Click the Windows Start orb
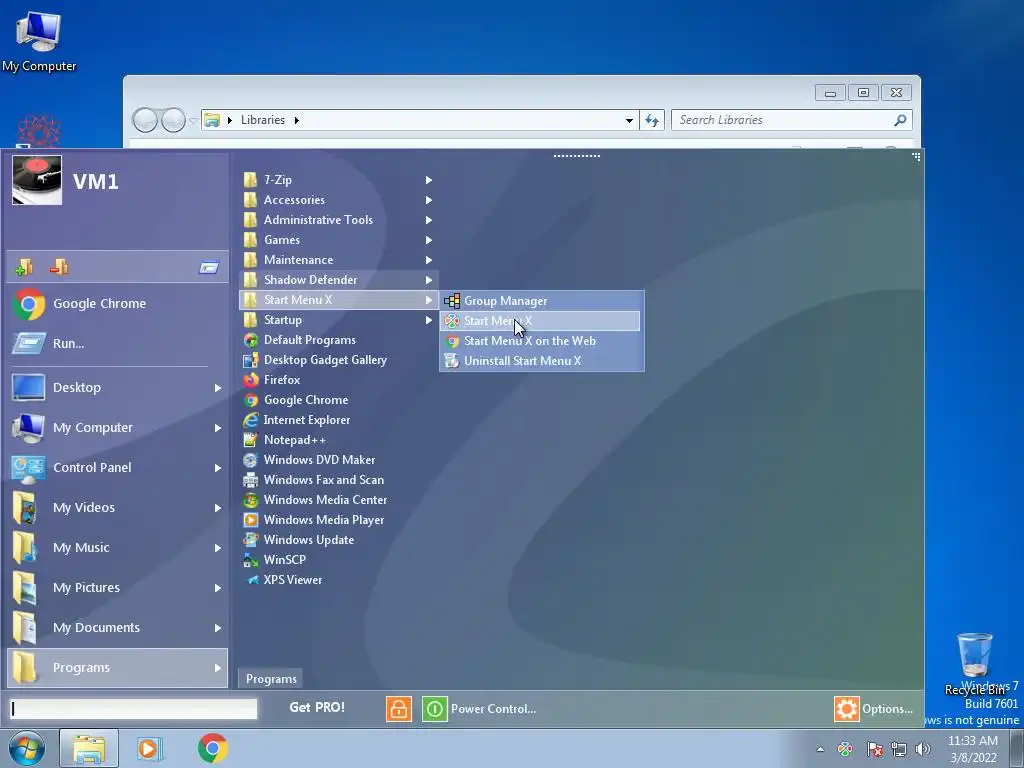 point(27,748)
